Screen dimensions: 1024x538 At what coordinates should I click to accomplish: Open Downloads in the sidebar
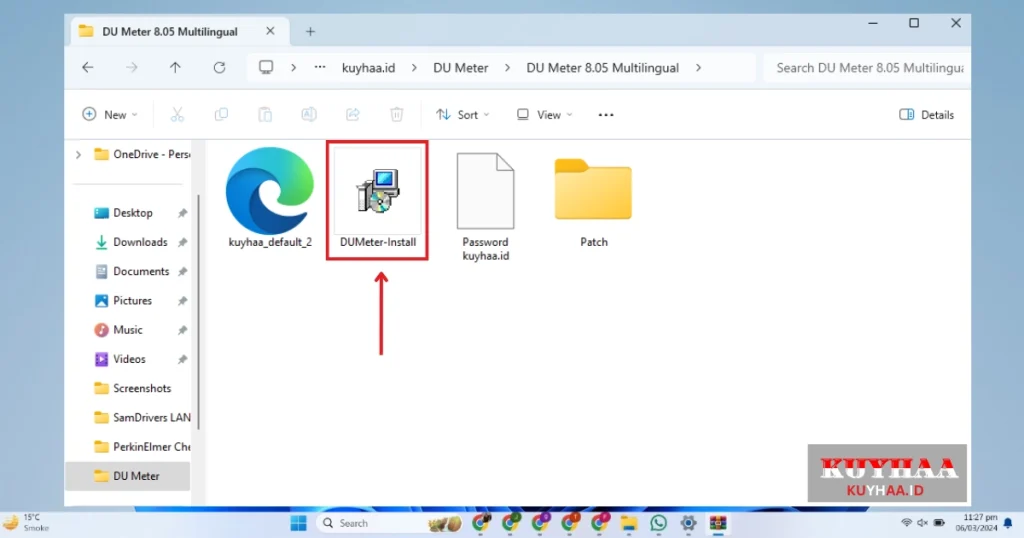140,242
